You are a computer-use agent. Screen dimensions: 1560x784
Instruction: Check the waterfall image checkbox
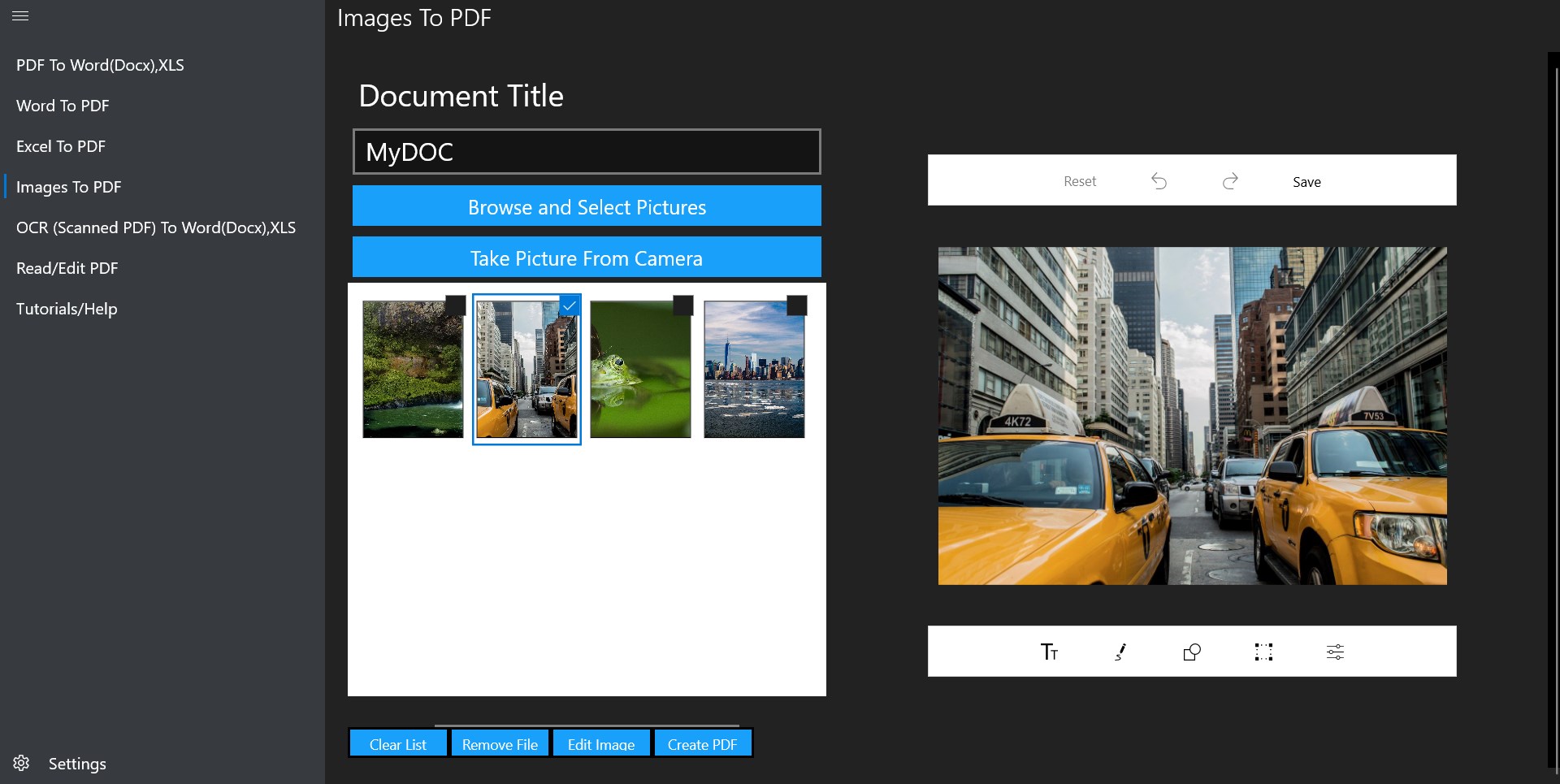(456, 305)
